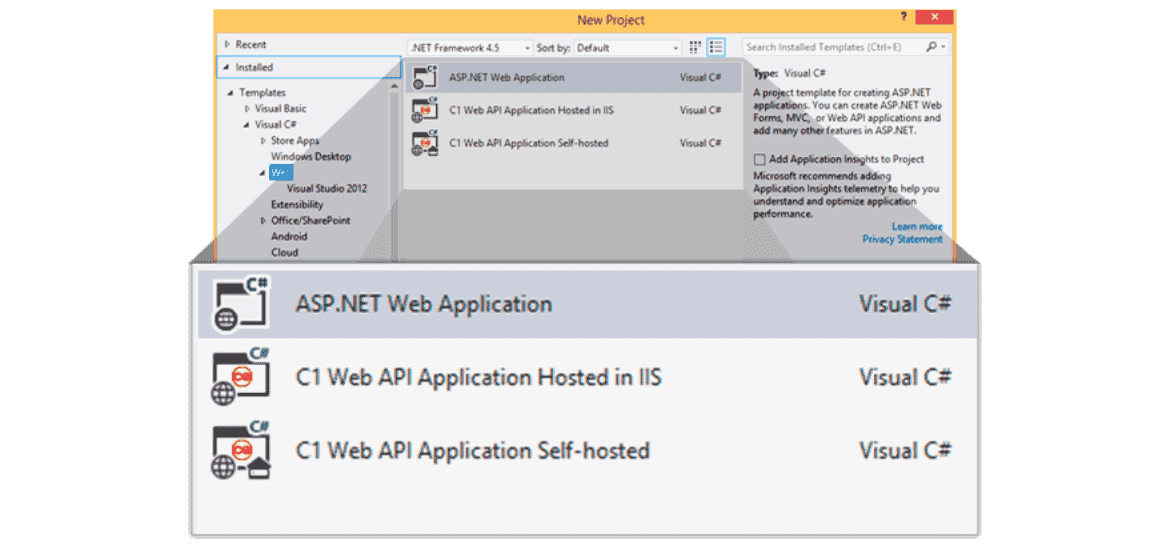This screenshot has width=1170, height=550.
Task: Click enlarged 'ASP.NET Web Application' text
Action: [x=424, y=304]
